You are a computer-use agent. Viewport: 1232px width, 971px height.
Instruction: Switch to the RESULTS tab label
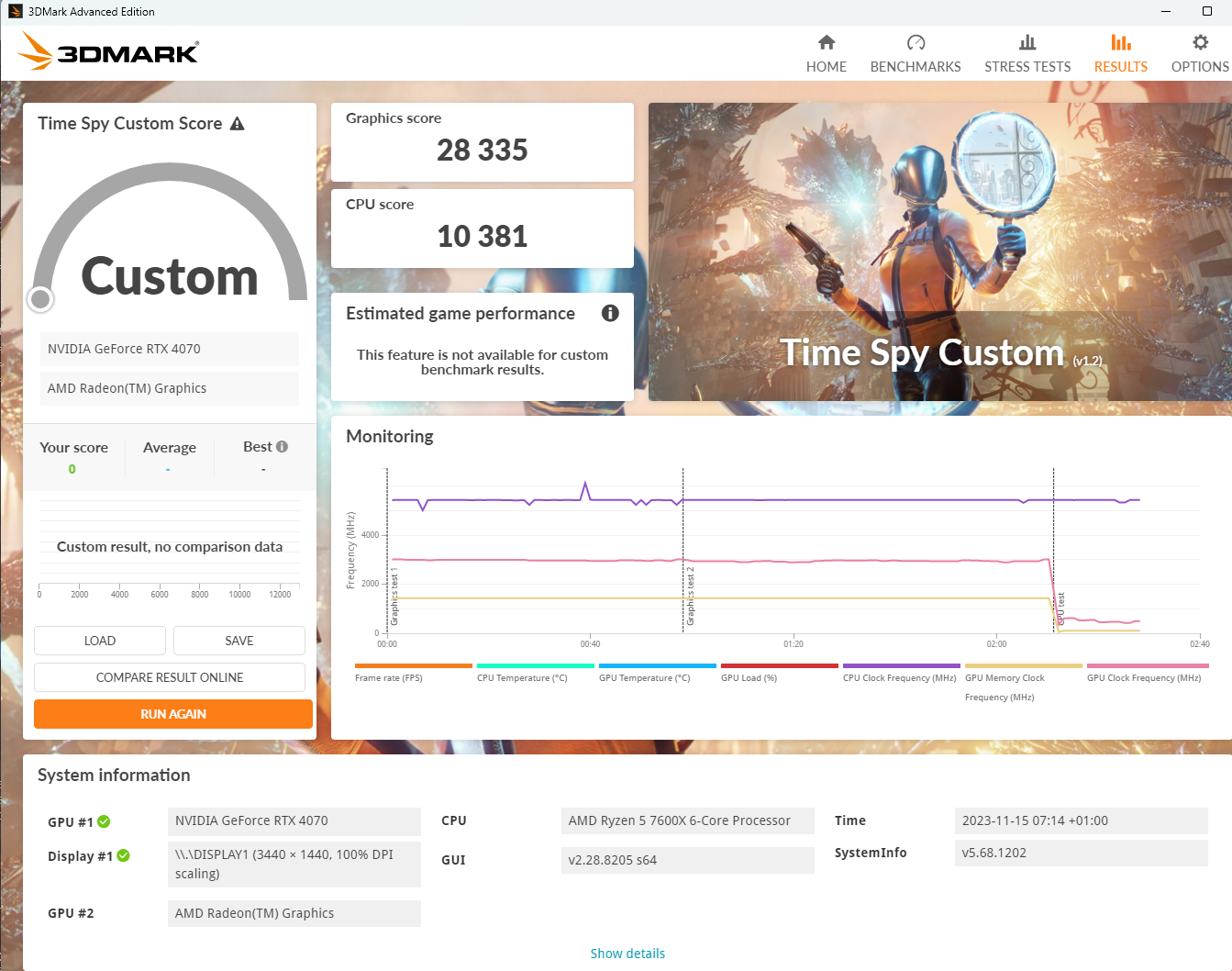(1121, 67)
